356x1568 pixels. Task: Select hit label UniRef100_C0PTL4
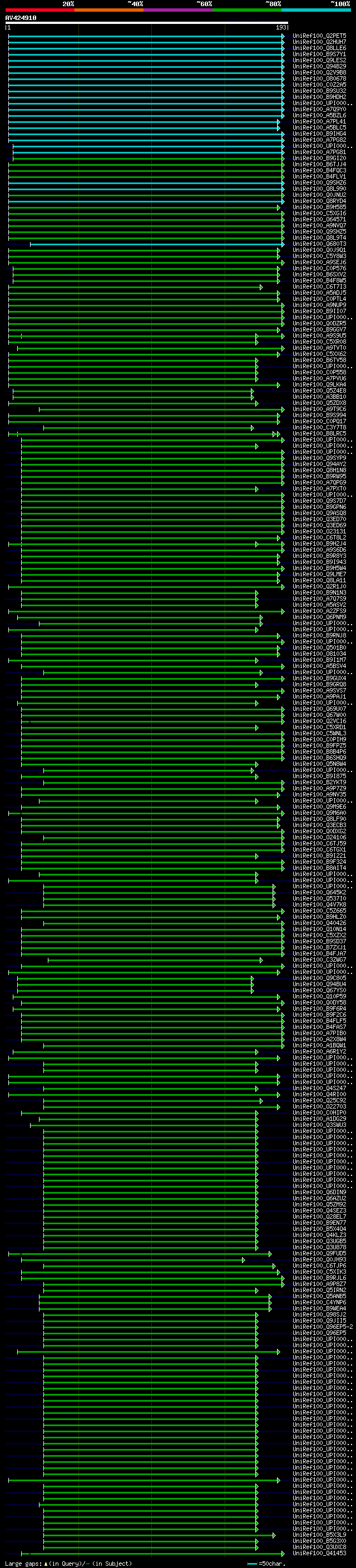pos(319,299)
